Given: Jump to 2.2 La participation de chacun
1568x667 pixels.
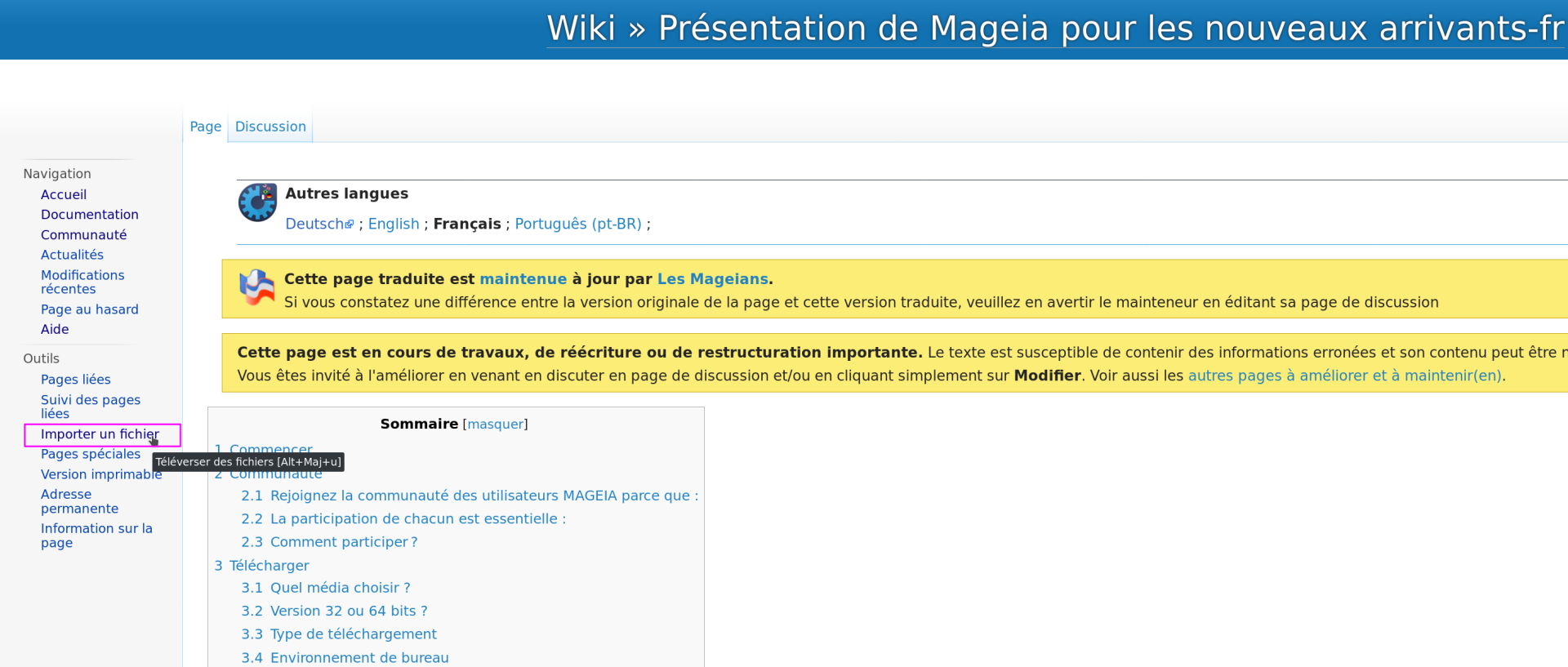Looking at the screenshot, I should [x=403, y=519].
